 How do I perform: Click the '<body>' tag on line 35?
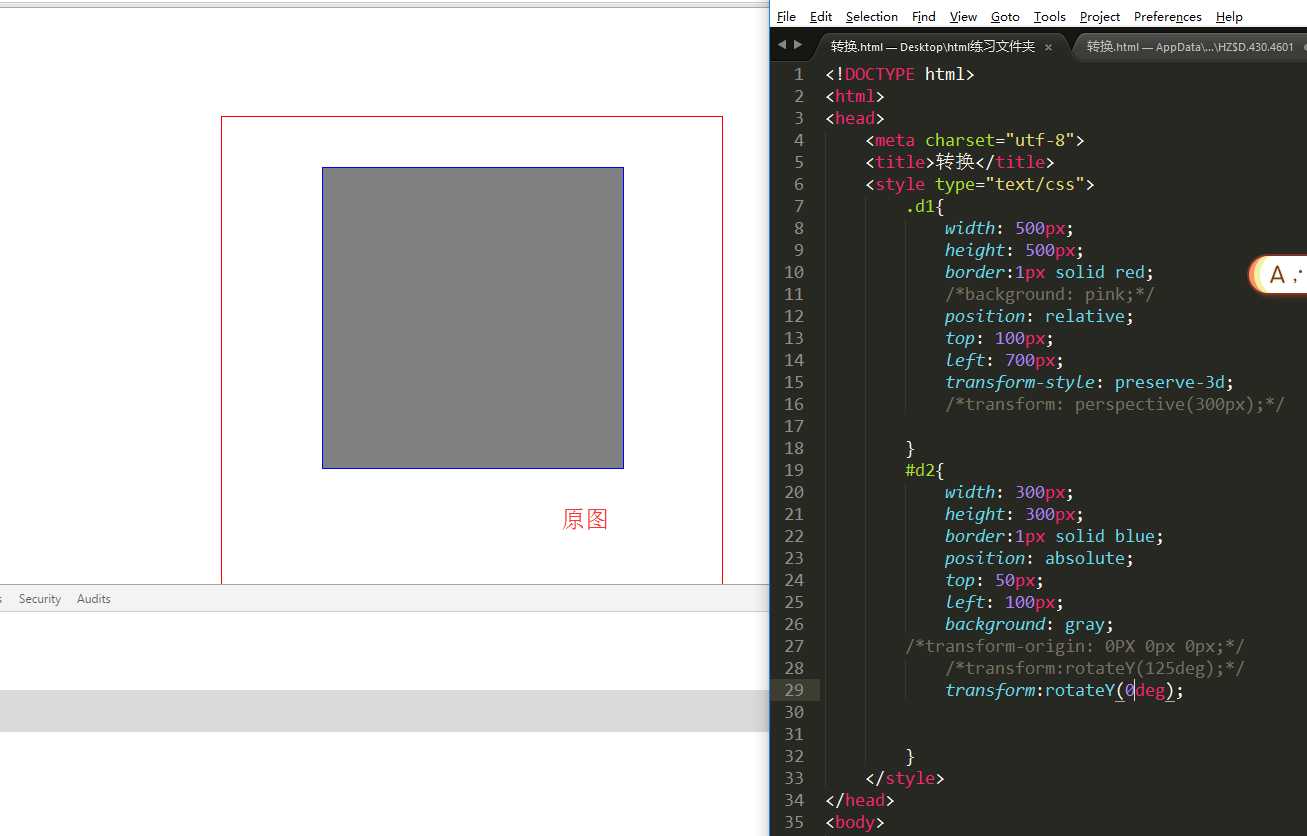click(x=855, y=822)
